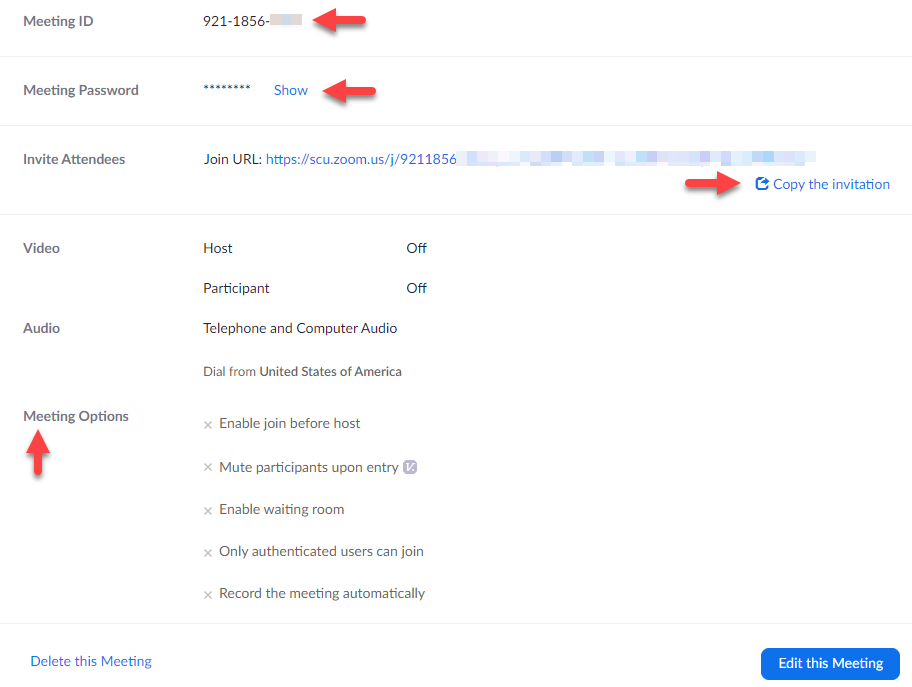
Task: Click the copy icon beside "Copy the invitation"
Action: coord(762,184)
